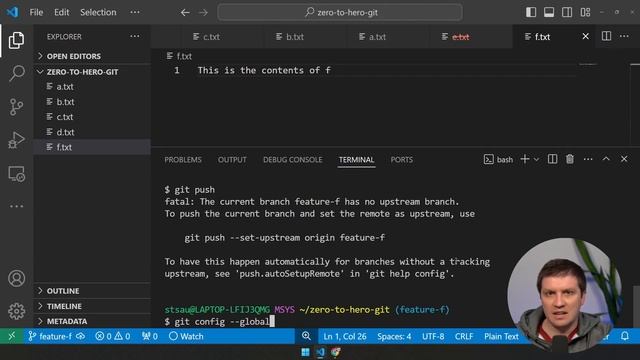
Task: Kill the terminal with trash icon
Action: 570,159
